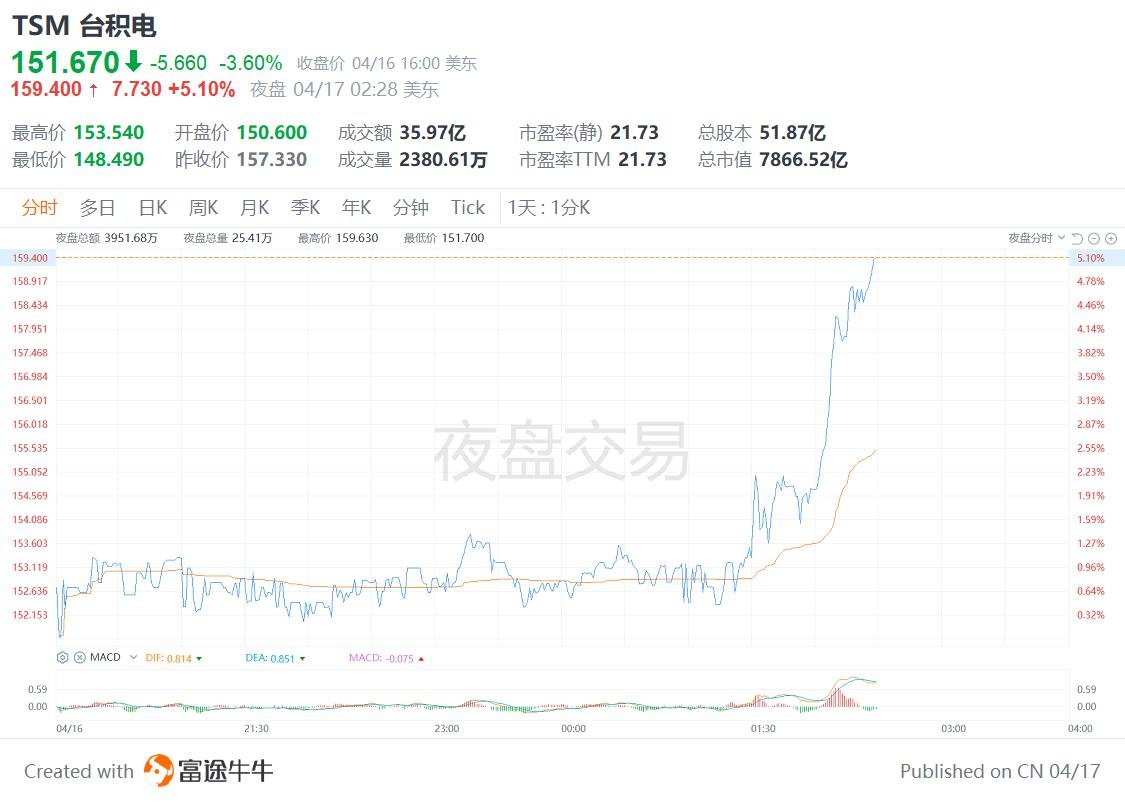Switch to the 多日 tab
The height and width of the screenshot is (803, 1125).
point(98,208)
